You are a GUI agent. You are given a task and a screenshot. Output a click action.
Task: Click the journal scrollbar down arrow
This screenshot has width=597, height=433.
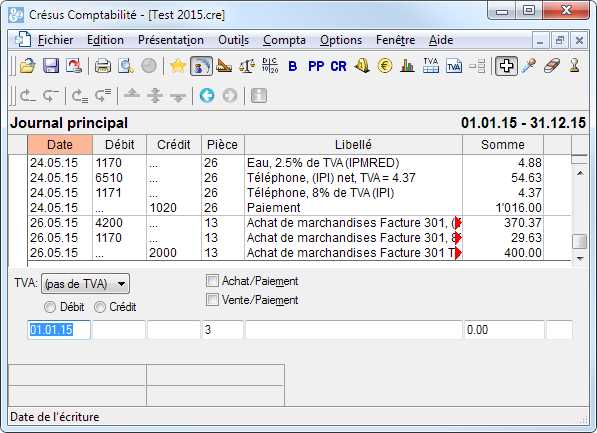[580, 259]
